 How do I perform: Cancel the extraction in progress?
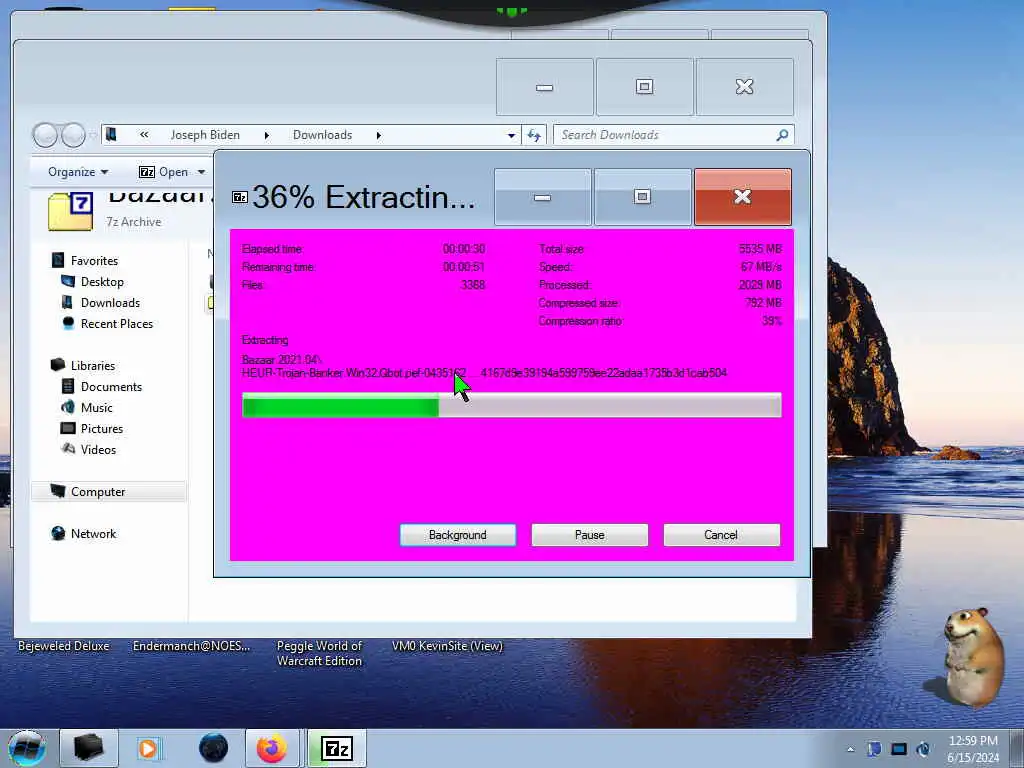[722, 535]
